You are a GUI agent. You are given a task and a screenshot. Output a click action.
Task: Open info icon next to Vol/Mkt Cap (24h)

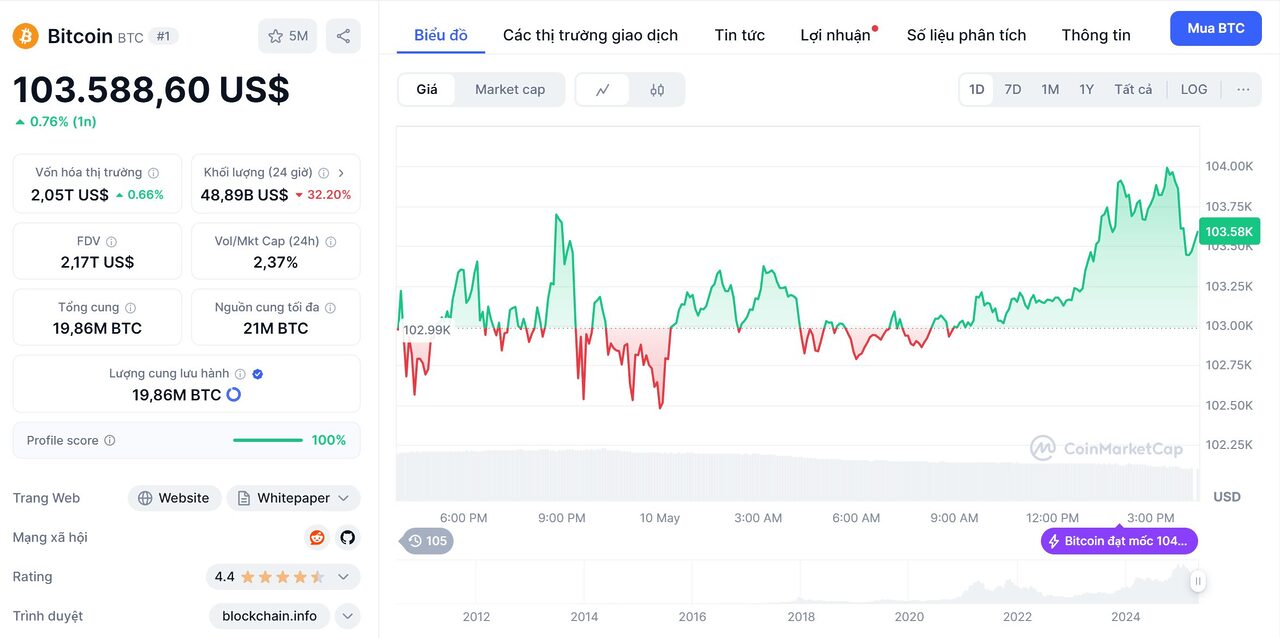[x=331, y=242]
